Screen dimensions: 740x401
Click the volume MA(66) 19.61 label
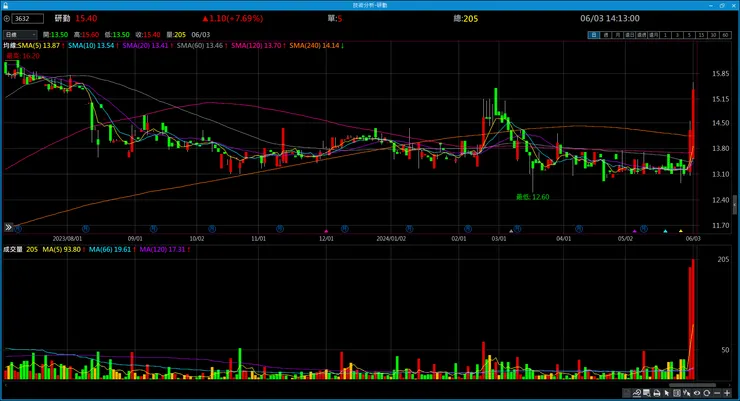tap(110, 250)
